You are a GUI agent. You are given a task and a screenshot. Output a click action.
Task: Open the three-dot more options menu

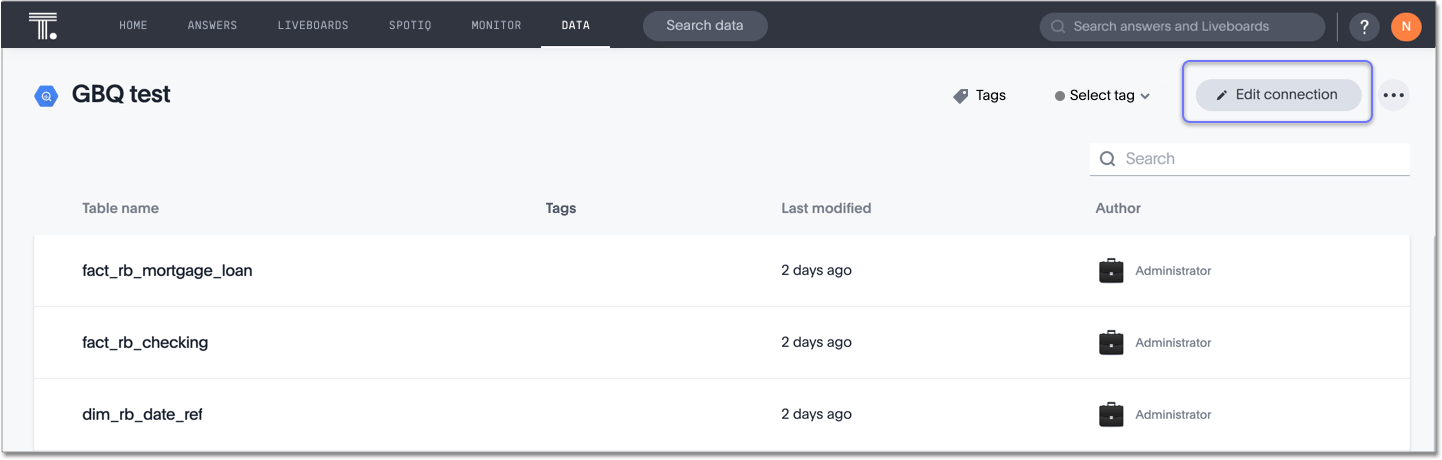(x=1393, y=96)
